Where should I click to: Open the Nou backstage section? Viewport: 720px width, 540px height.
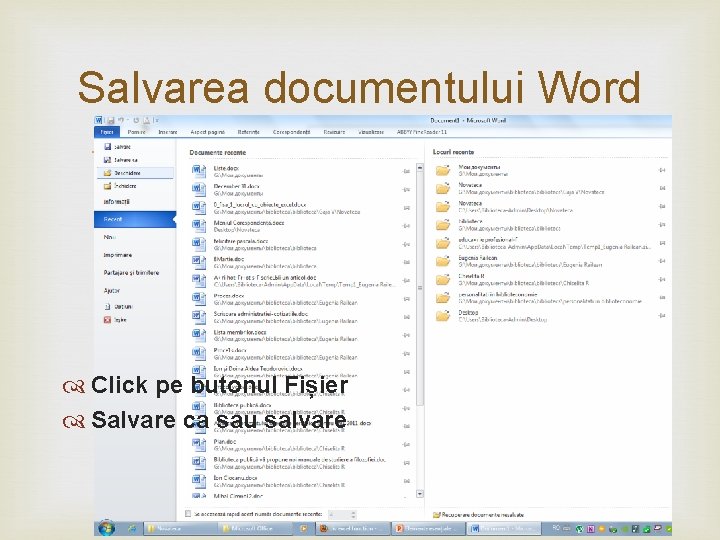(x=110, y=237)
